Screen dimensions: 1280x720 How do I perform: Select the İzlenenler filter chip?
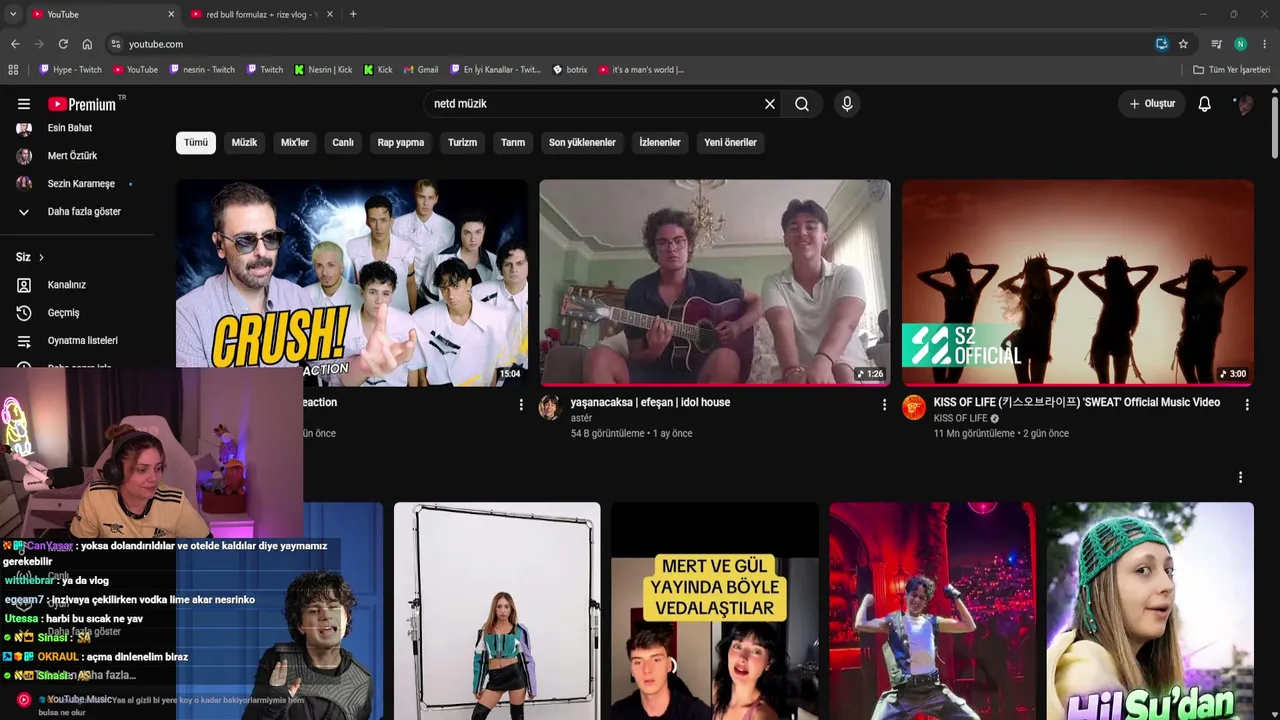(x=660, y=143)
